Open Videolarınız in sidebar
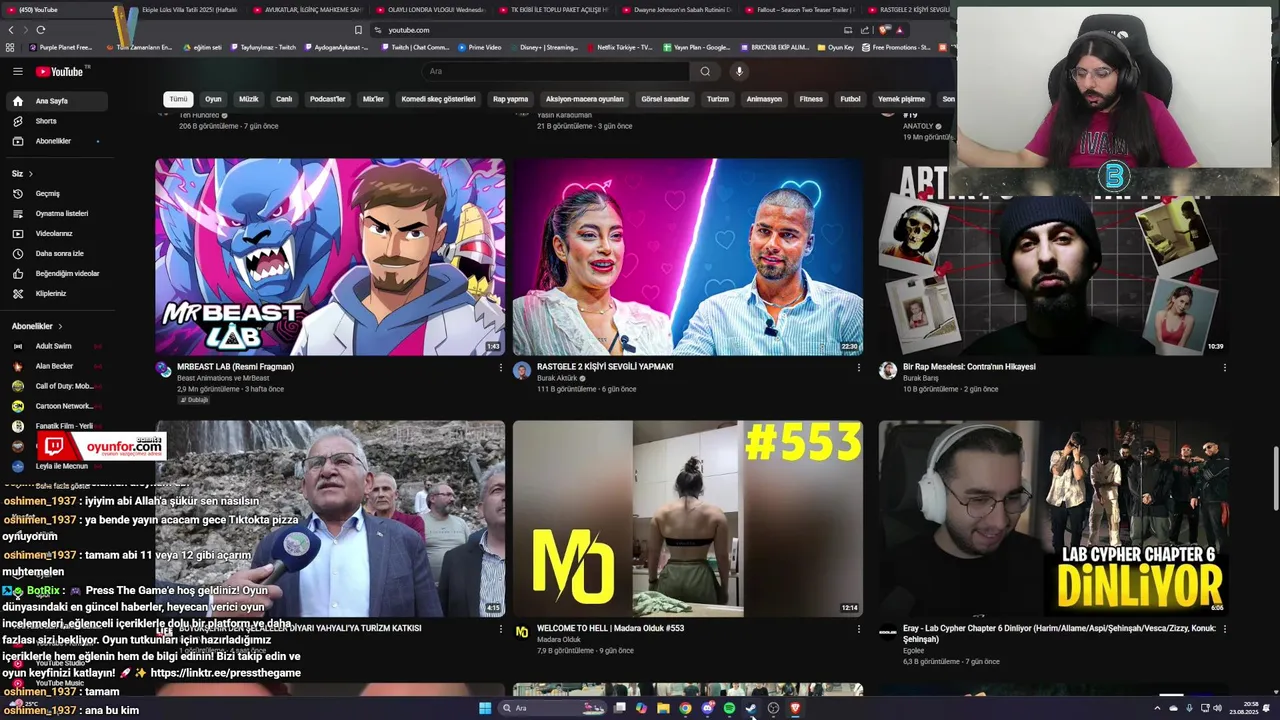 point(55,233)
